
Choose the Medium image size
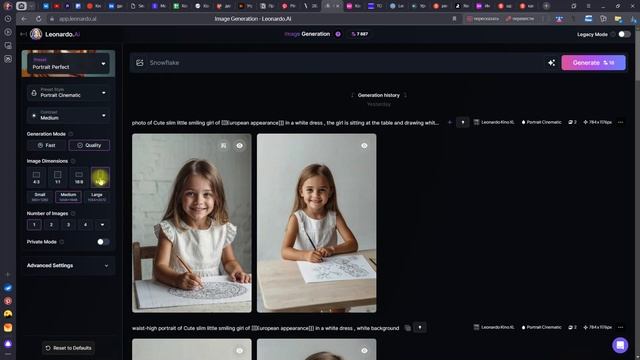[x=68, y=197]
